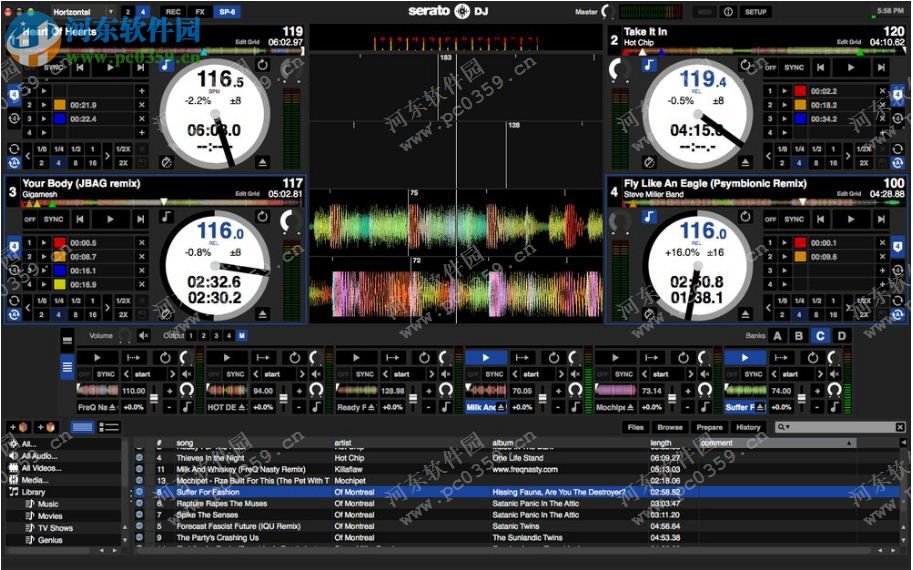Open the FX panel

pos(200,12)
